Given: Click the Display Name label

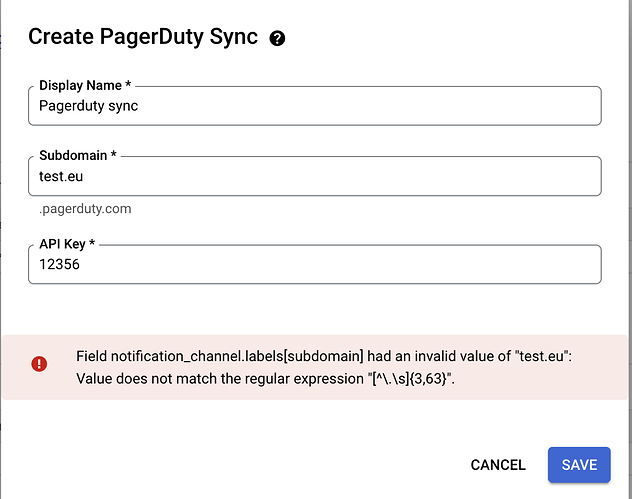Looking at the screenshot, I should pyautogui.click(x=85, y=85).
